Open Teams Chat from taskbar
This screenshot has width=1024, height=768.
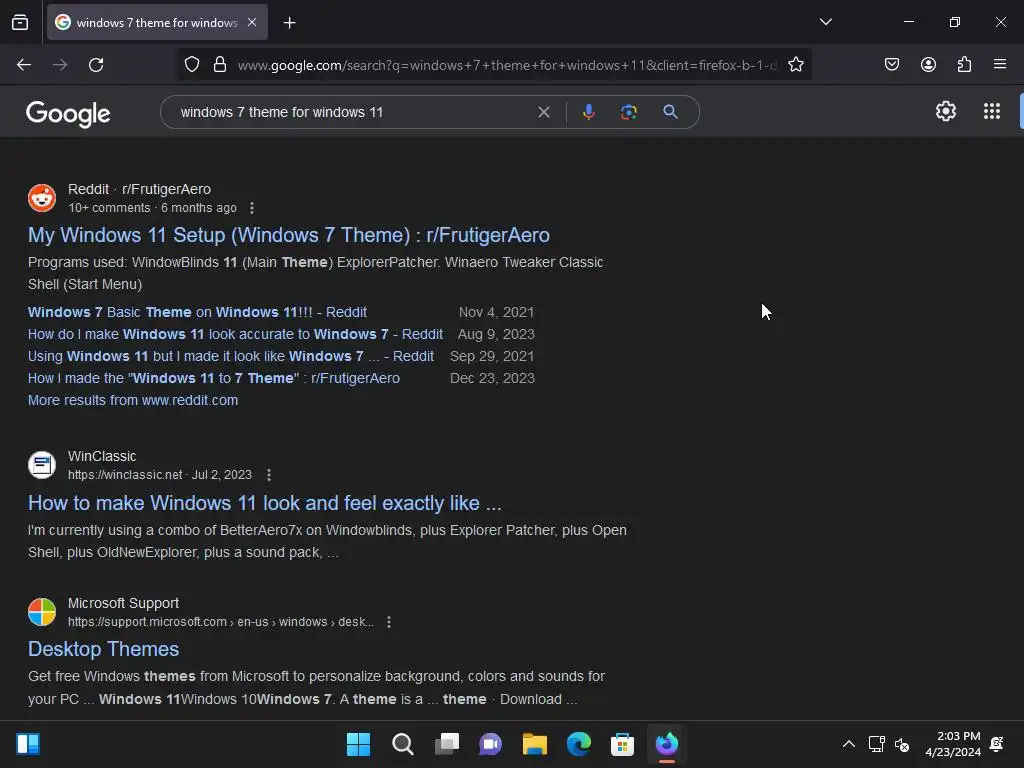(490, 744)
